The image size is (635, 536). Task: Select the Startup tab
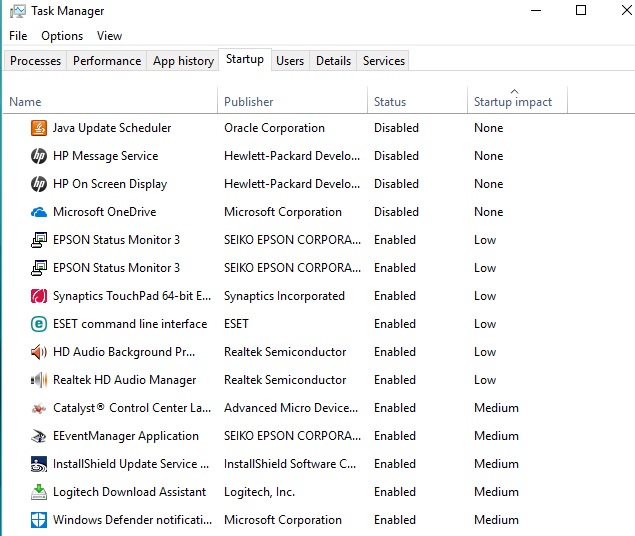click(245, 59)
